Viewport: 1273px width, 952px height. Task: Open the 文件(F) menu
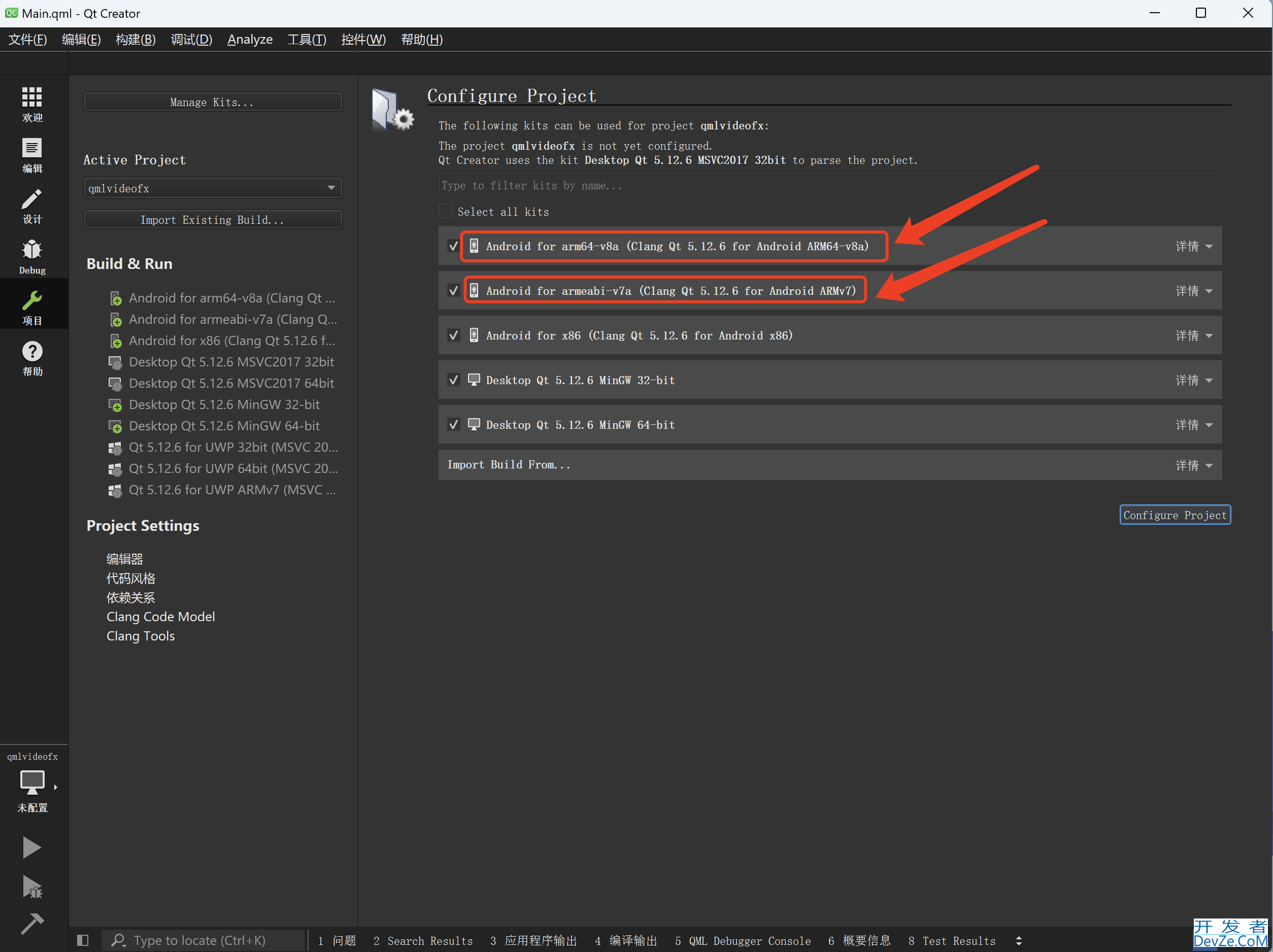27,39
